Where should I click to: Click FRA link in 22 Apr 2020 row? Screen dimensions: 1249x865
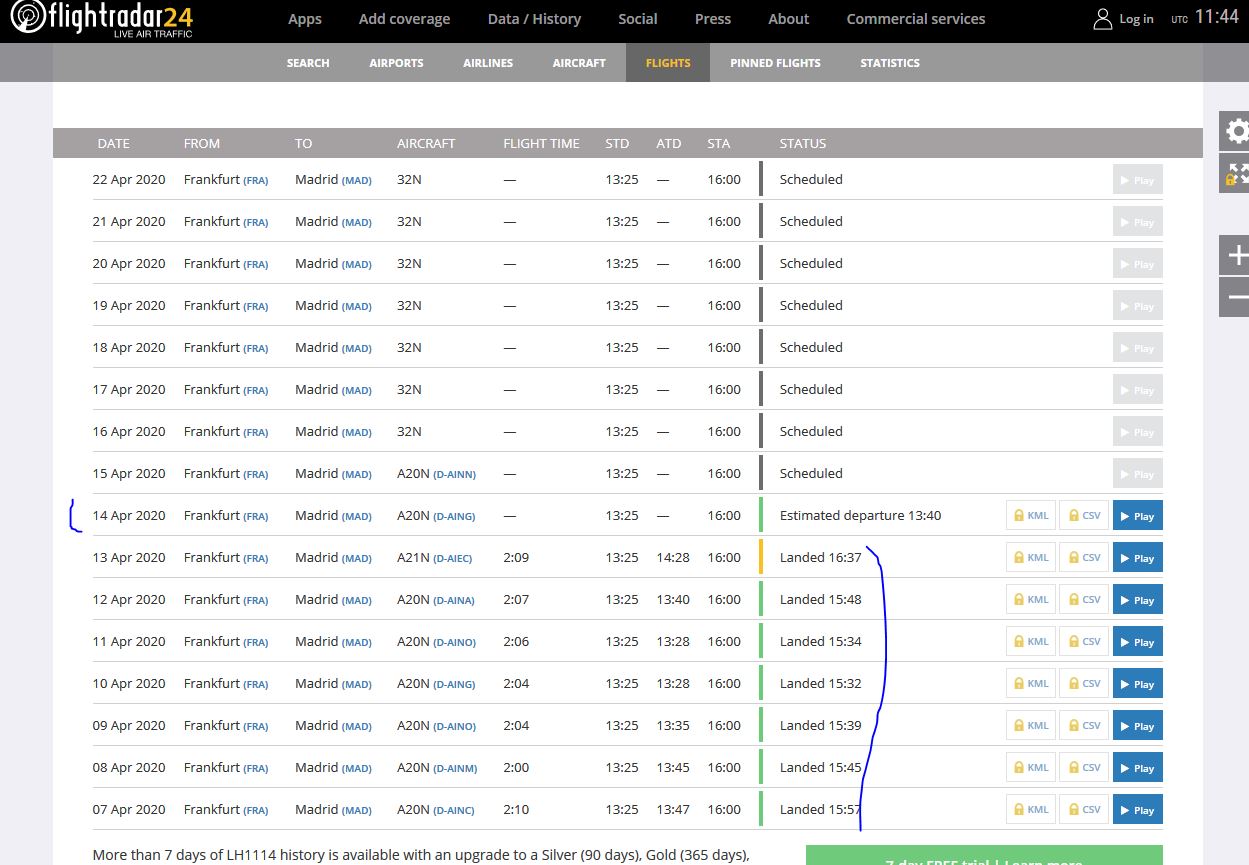click(x=256, y=181)
